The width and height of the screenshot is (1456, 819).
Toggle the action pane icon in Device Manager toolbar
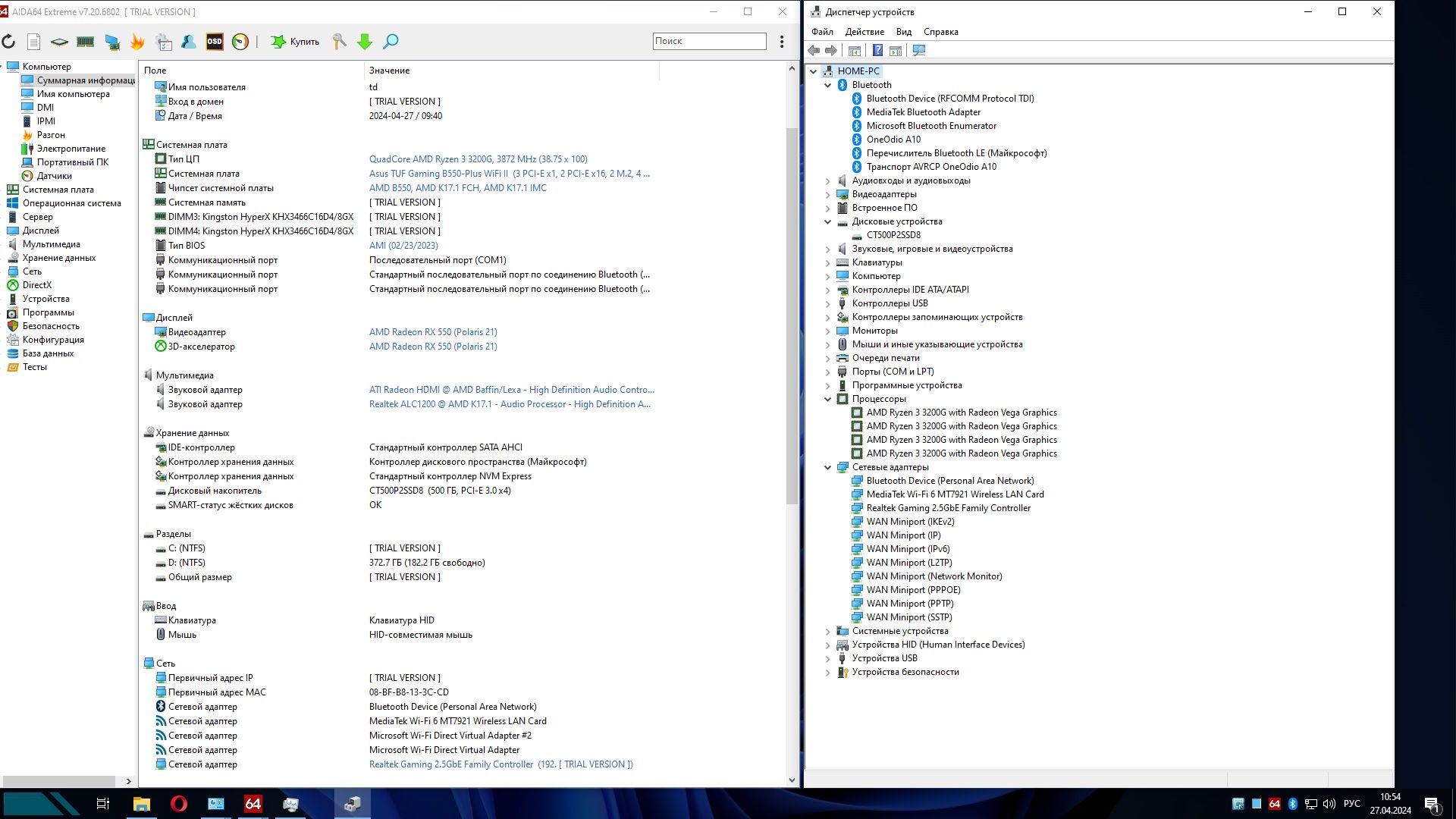click(x=896, y=51)
